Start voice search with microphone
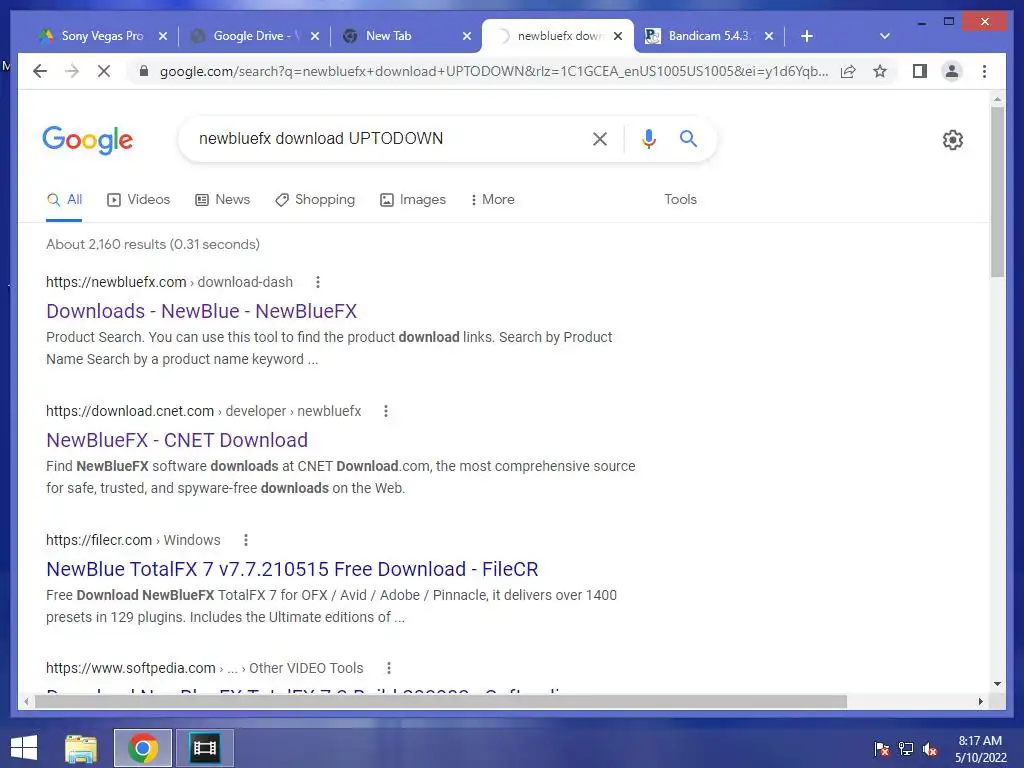Screen dimensions: 1024x768 [x=648, y=138]
